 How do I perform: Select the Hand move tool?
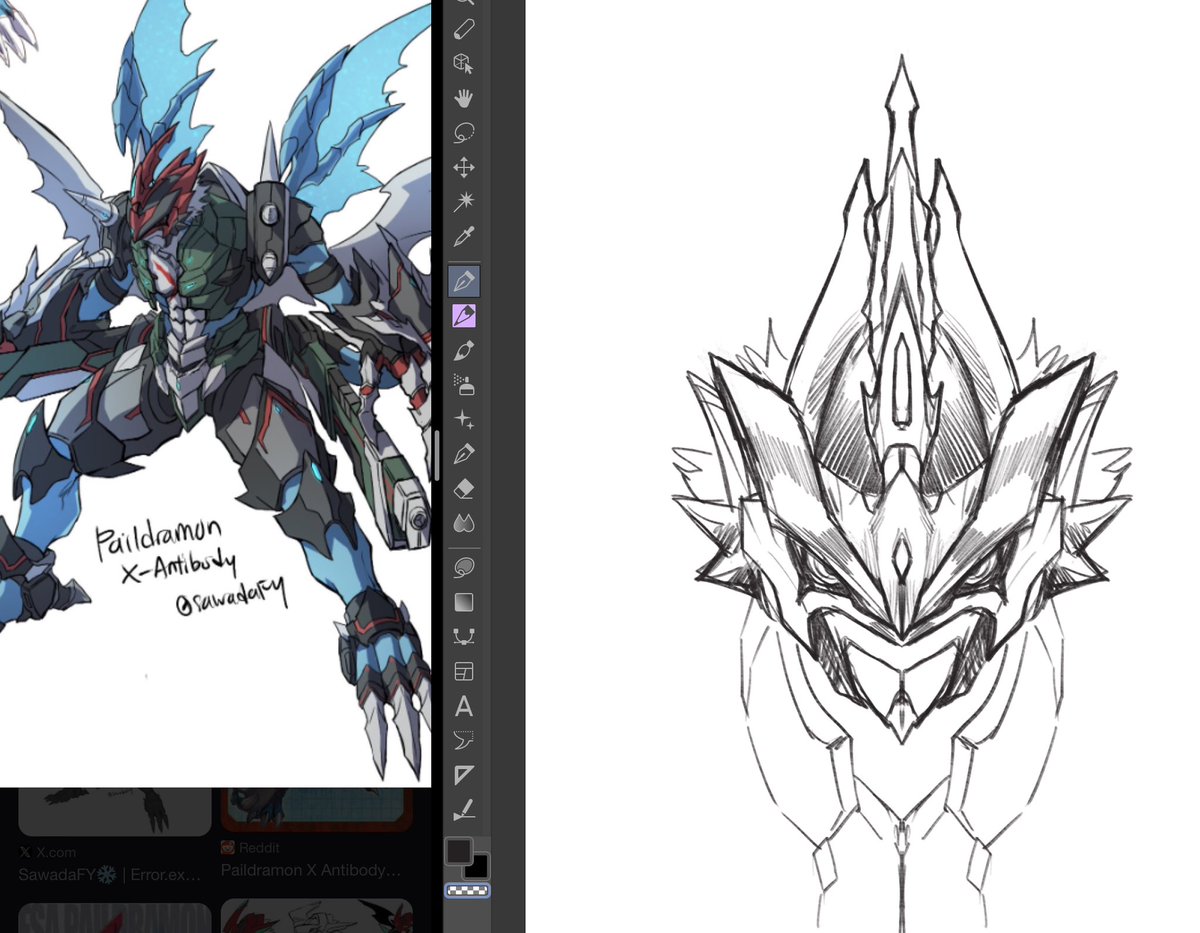point(463,98)
